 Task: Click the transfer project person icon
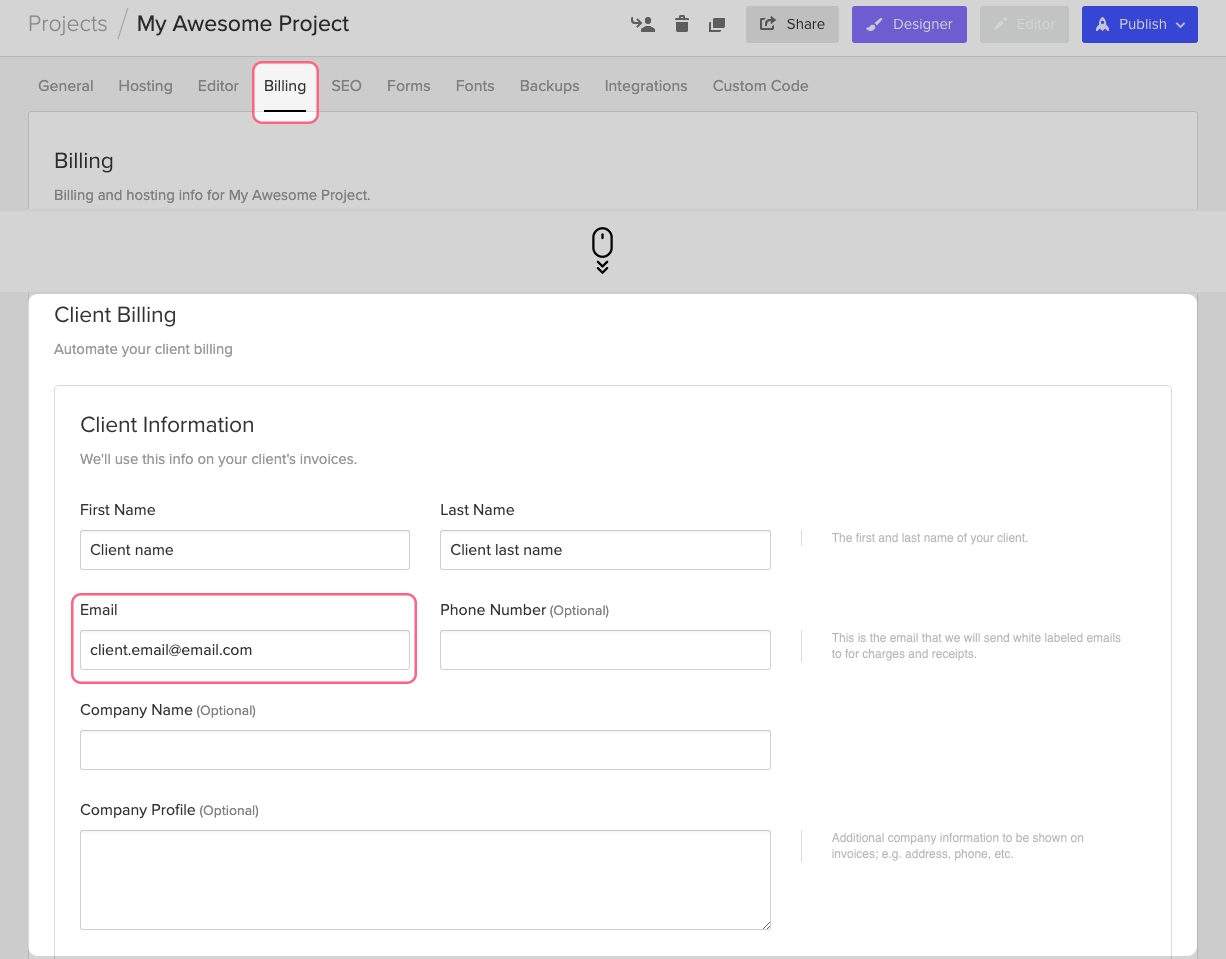pyautogui.click(x=643, y=24)
